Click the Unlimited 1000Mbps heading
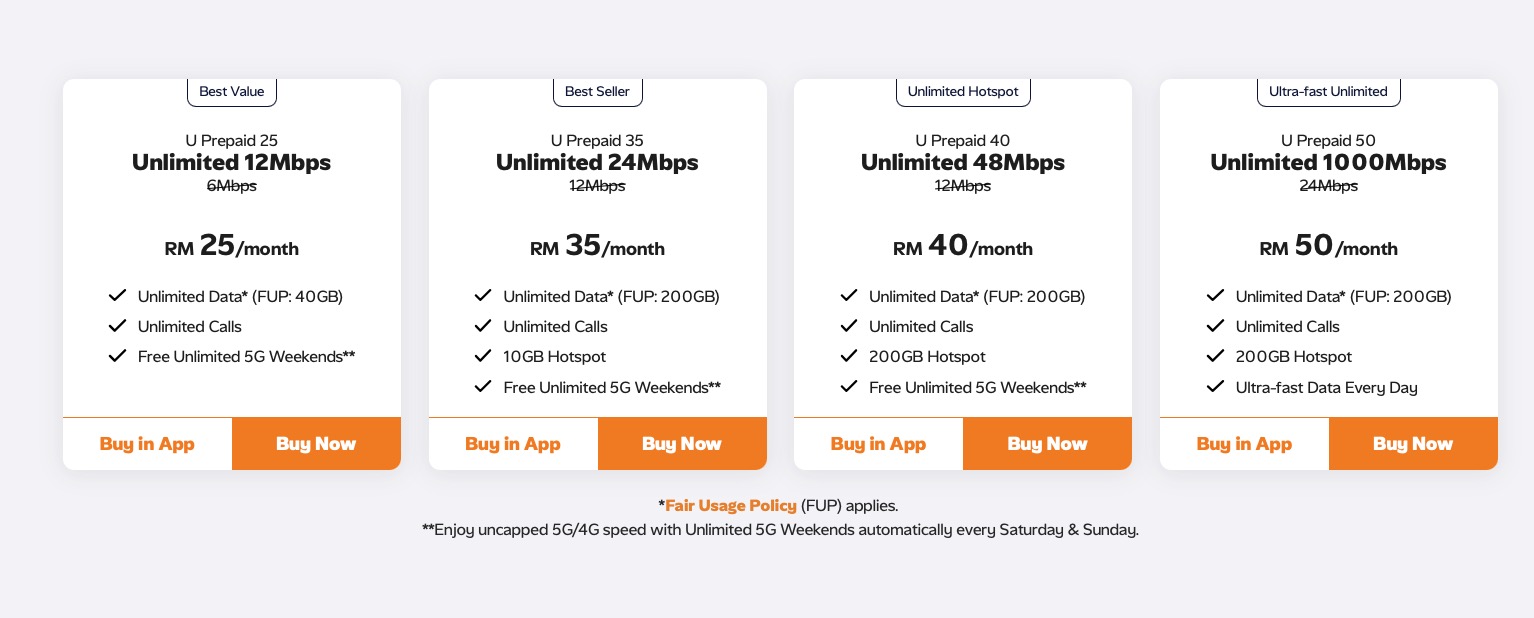1534x618 pixels. click(1329, 162)
